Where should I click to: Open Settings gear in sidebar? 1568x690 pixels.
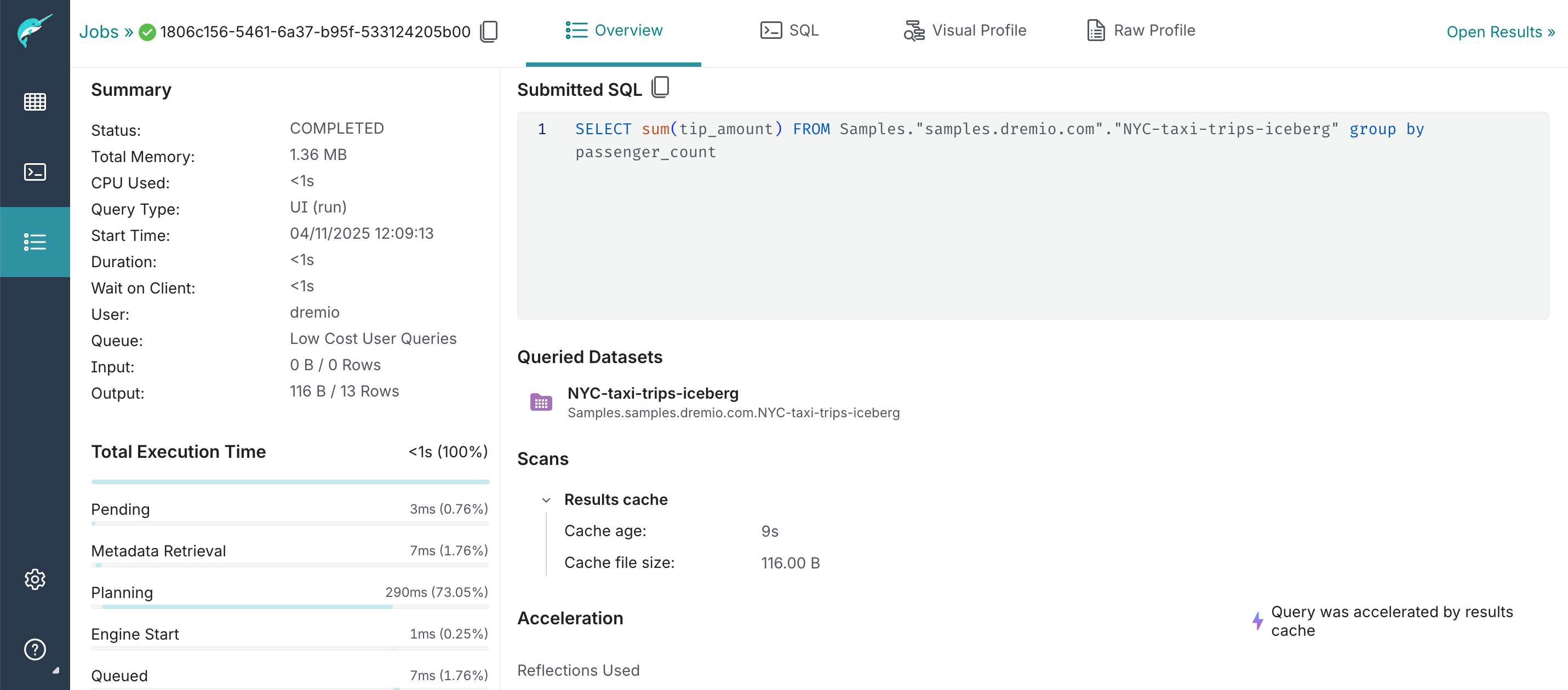(x=35, y=579)
